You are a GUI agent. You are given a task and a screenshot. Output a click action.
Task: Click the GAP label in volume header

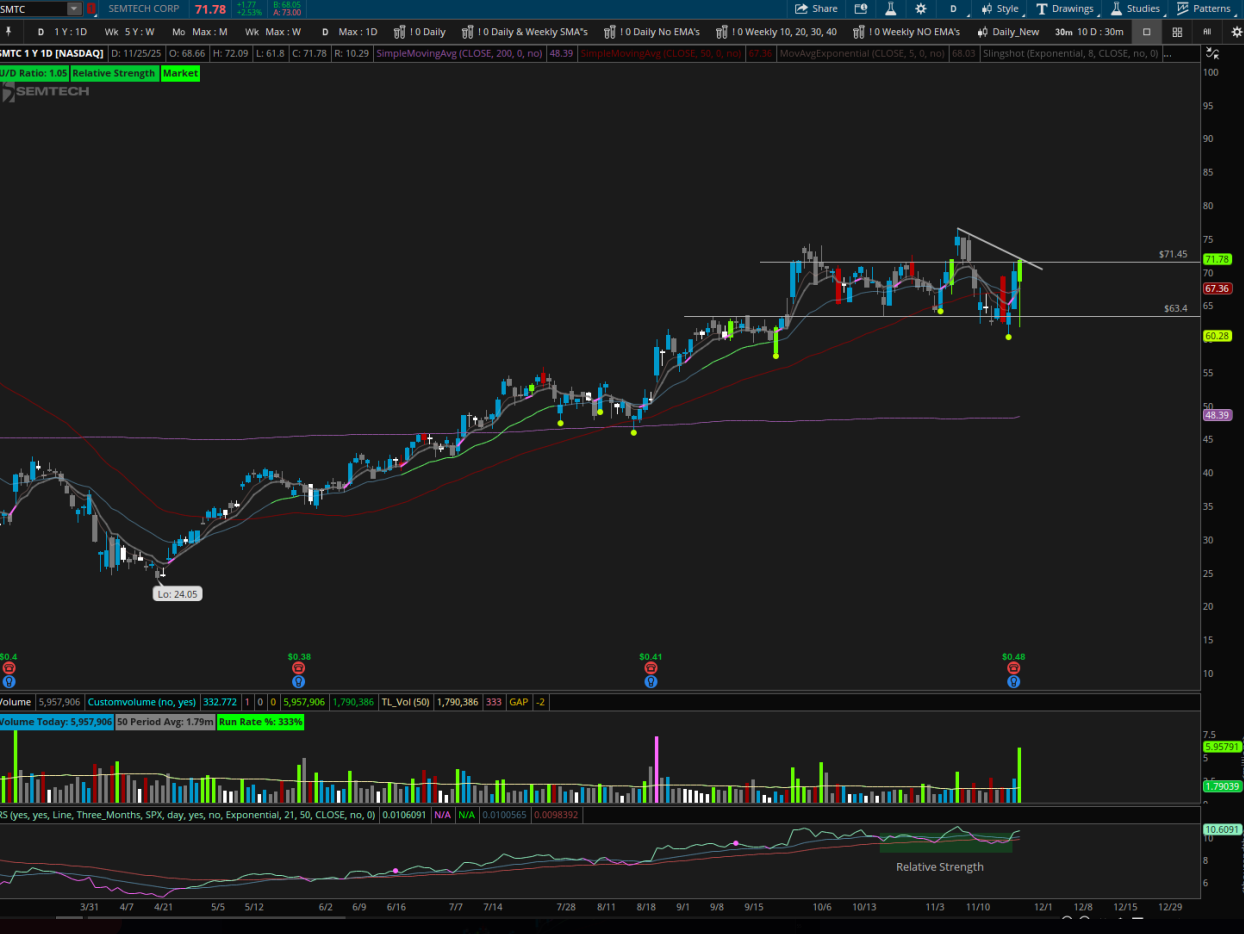click(x=518, y=702)
